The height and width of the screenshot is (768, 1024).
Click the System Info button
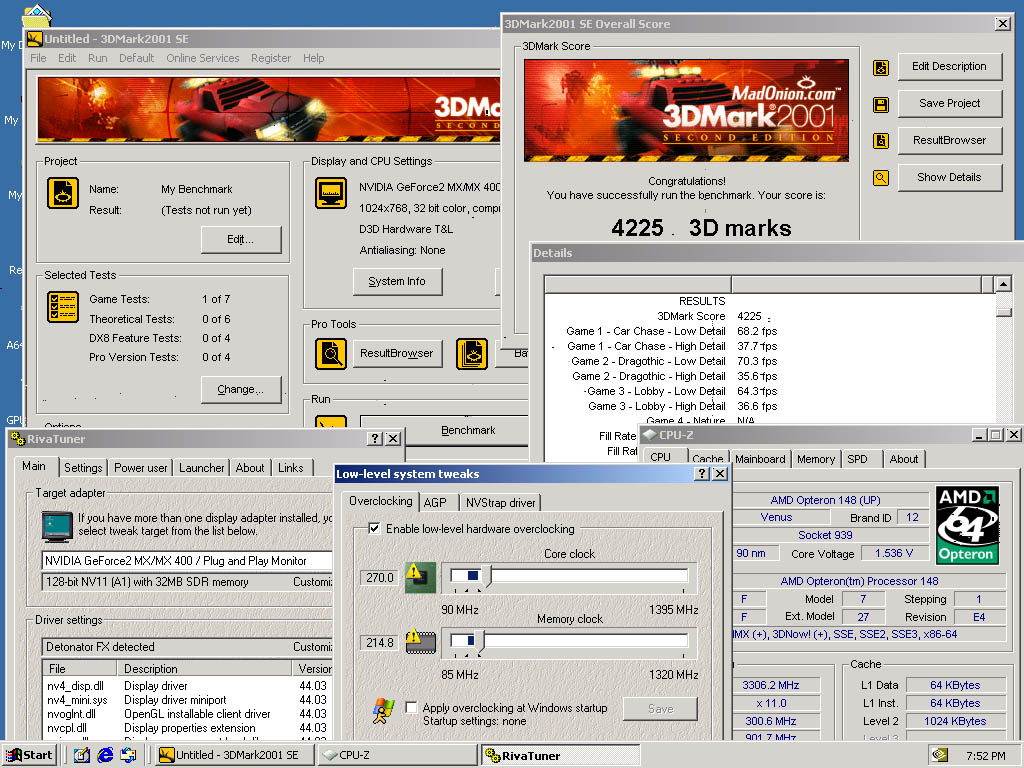click(397, 281)
